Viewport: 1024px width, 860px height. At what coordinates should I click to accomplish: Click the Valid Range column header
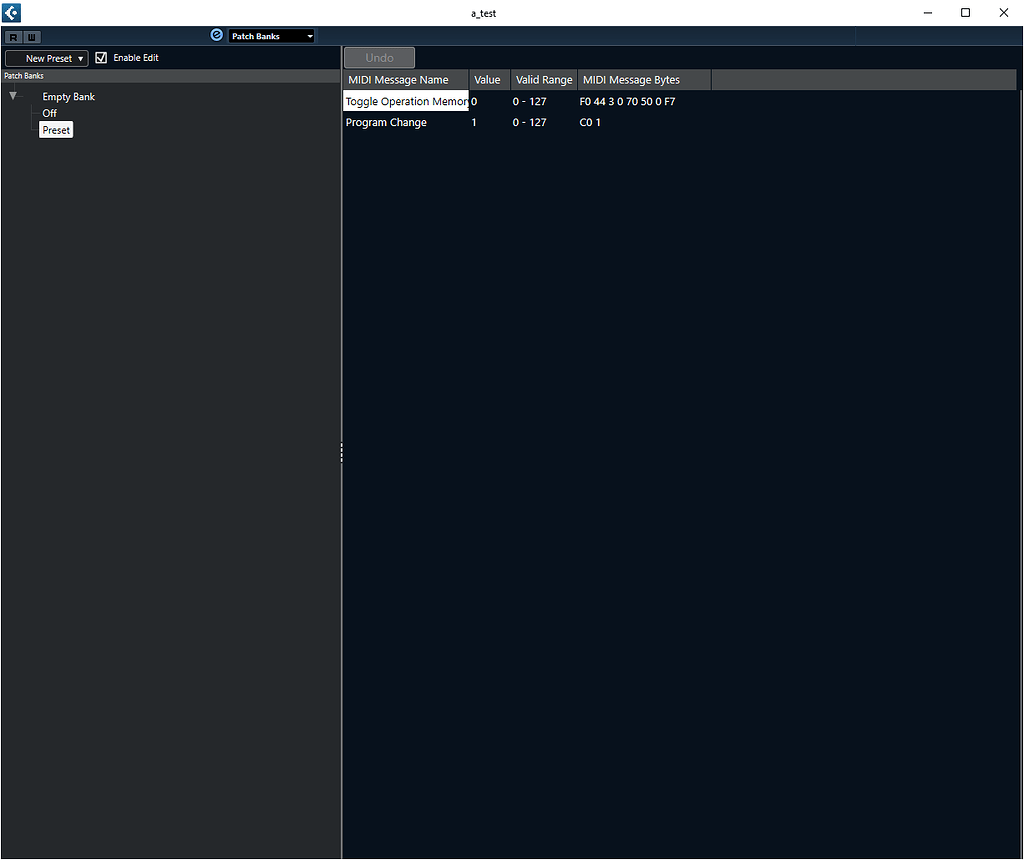point(543,79)
